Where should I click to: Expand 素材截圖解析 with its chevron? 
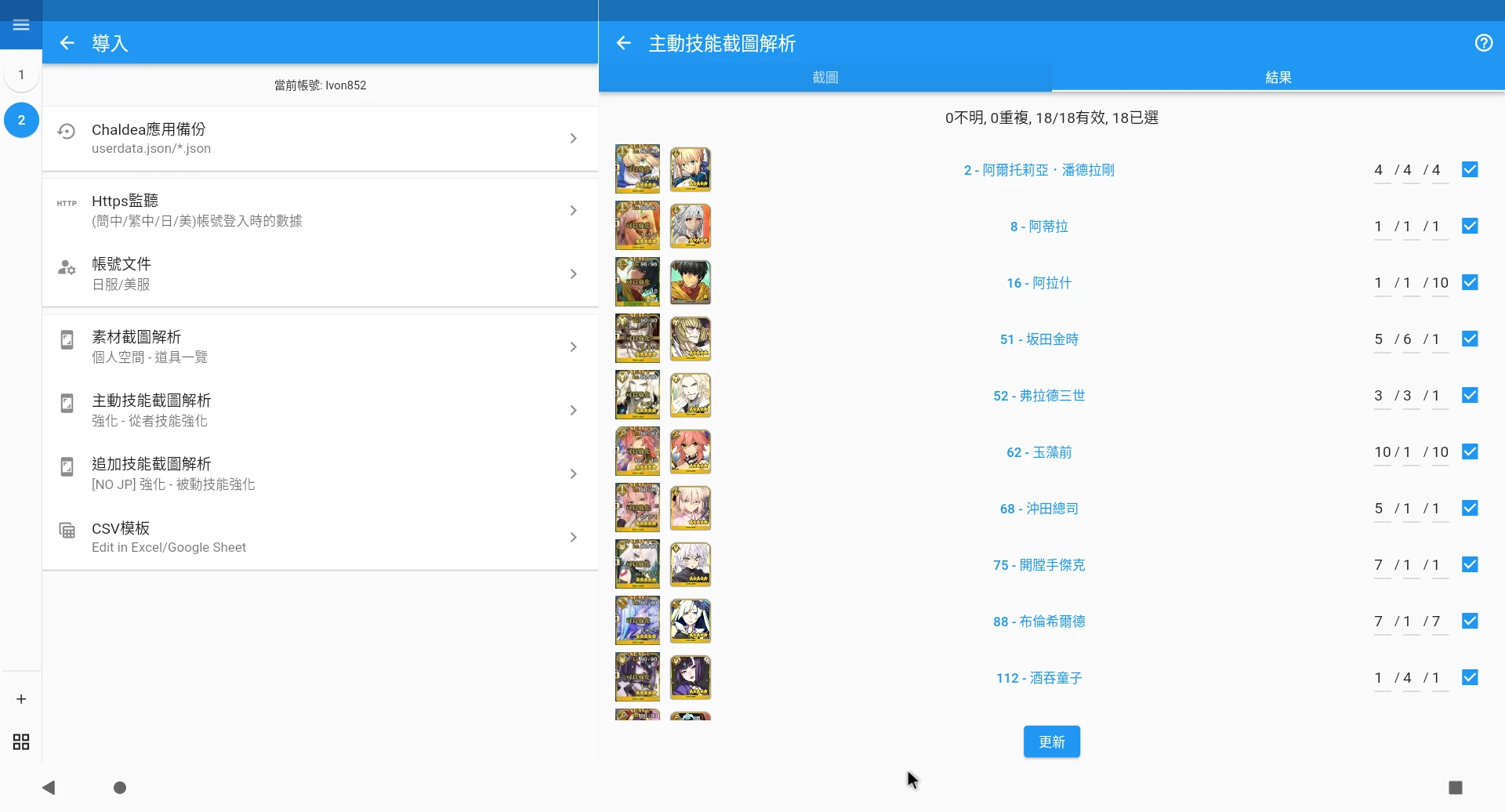(x=574, y=346)
